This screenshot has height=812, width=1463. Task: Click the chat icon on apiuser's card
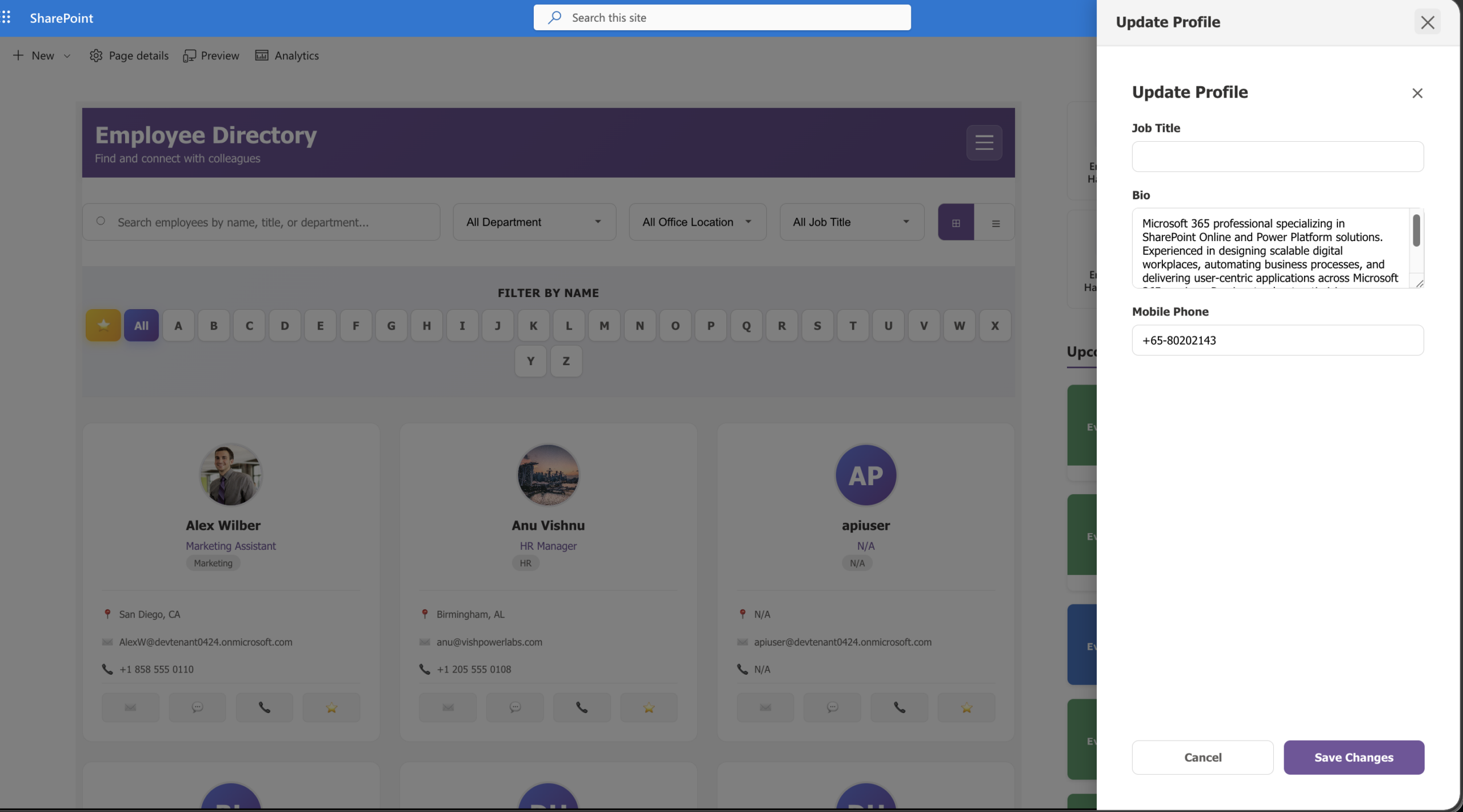click(x=832, y=707)
